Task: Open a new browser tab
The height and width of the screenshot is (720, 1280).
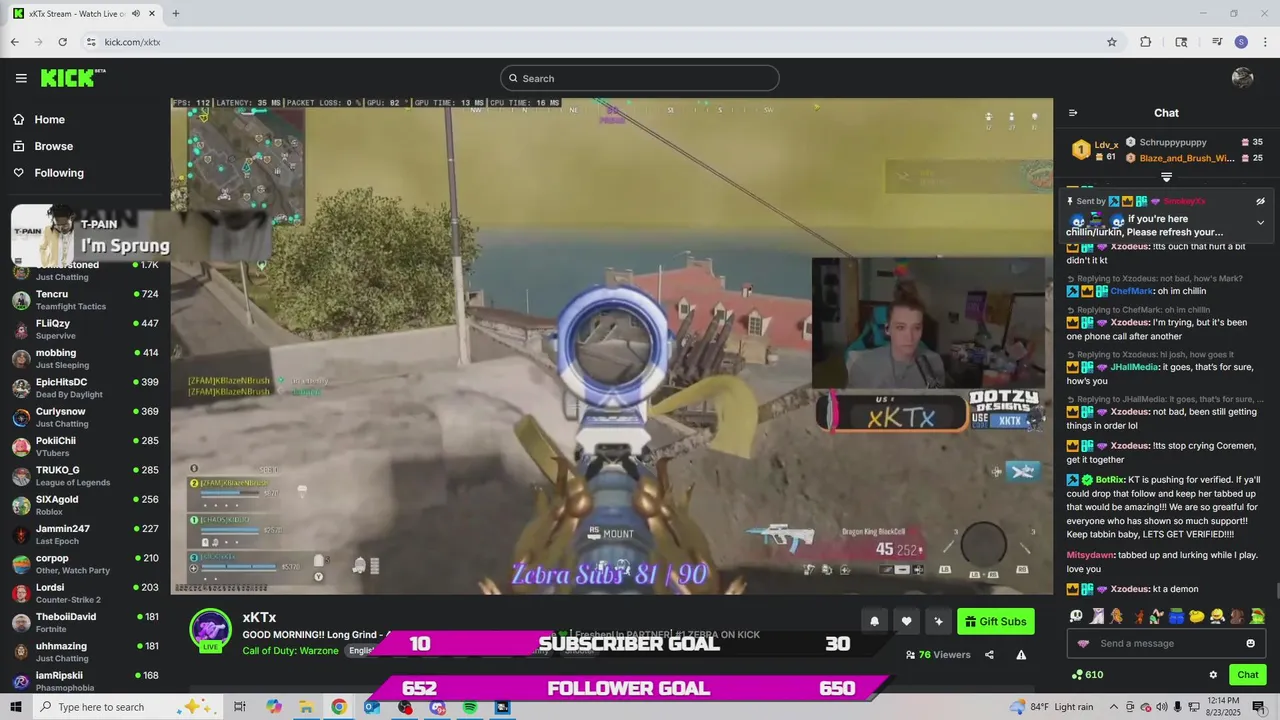Action: coord(176,13)
